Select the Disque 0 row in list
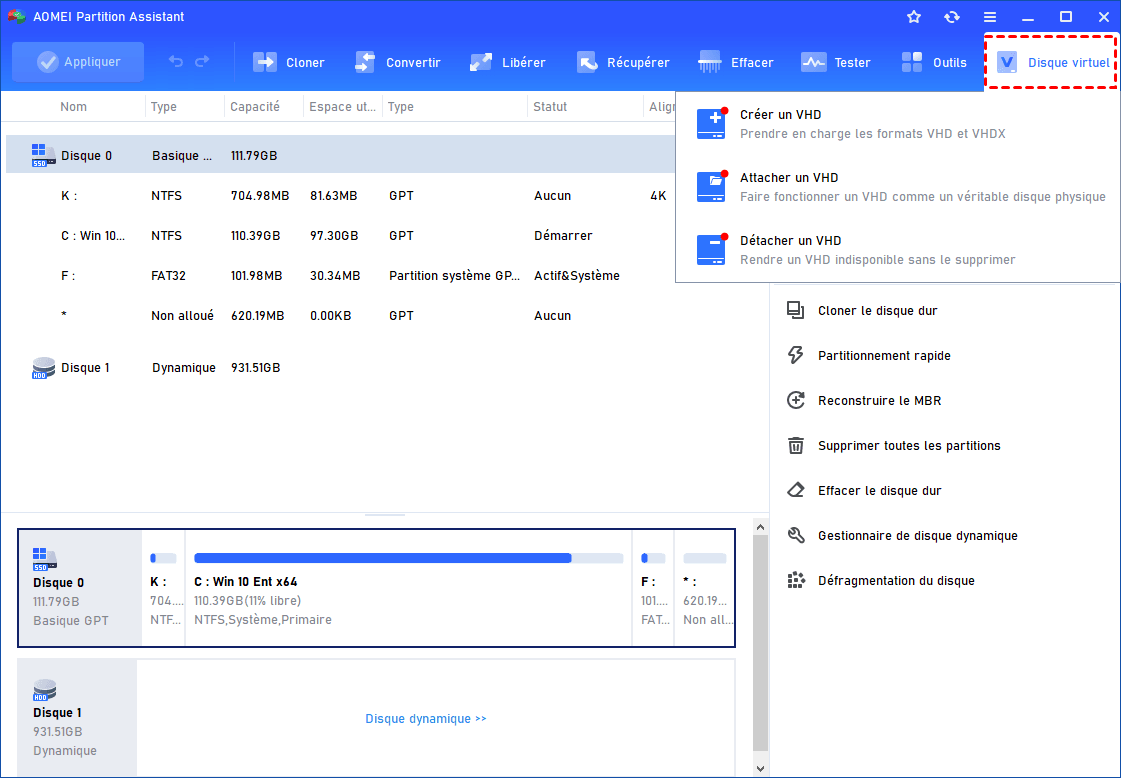The width and height of the screenshot is (1121, 778). (340, 154)
